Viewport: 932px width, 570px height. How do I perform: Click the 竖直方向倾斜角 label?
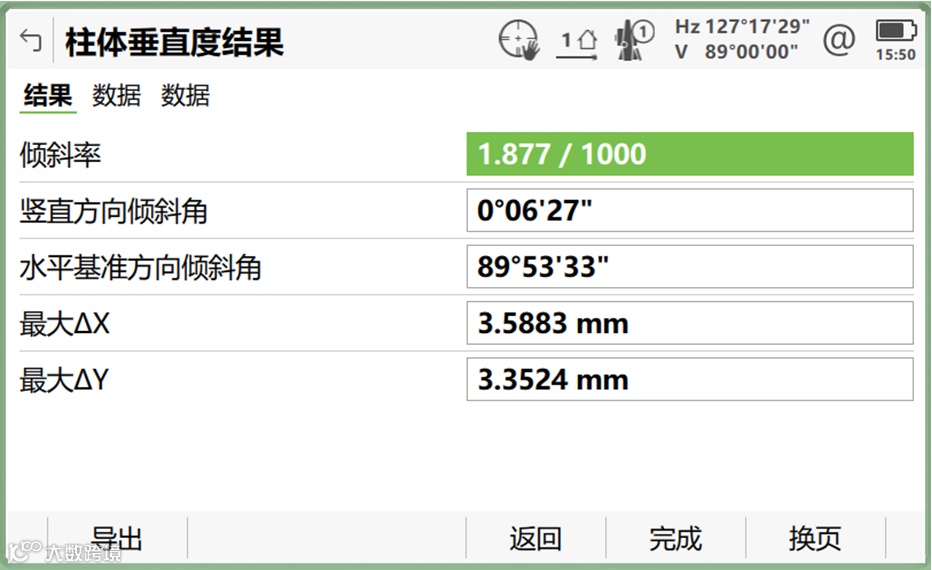114,212
